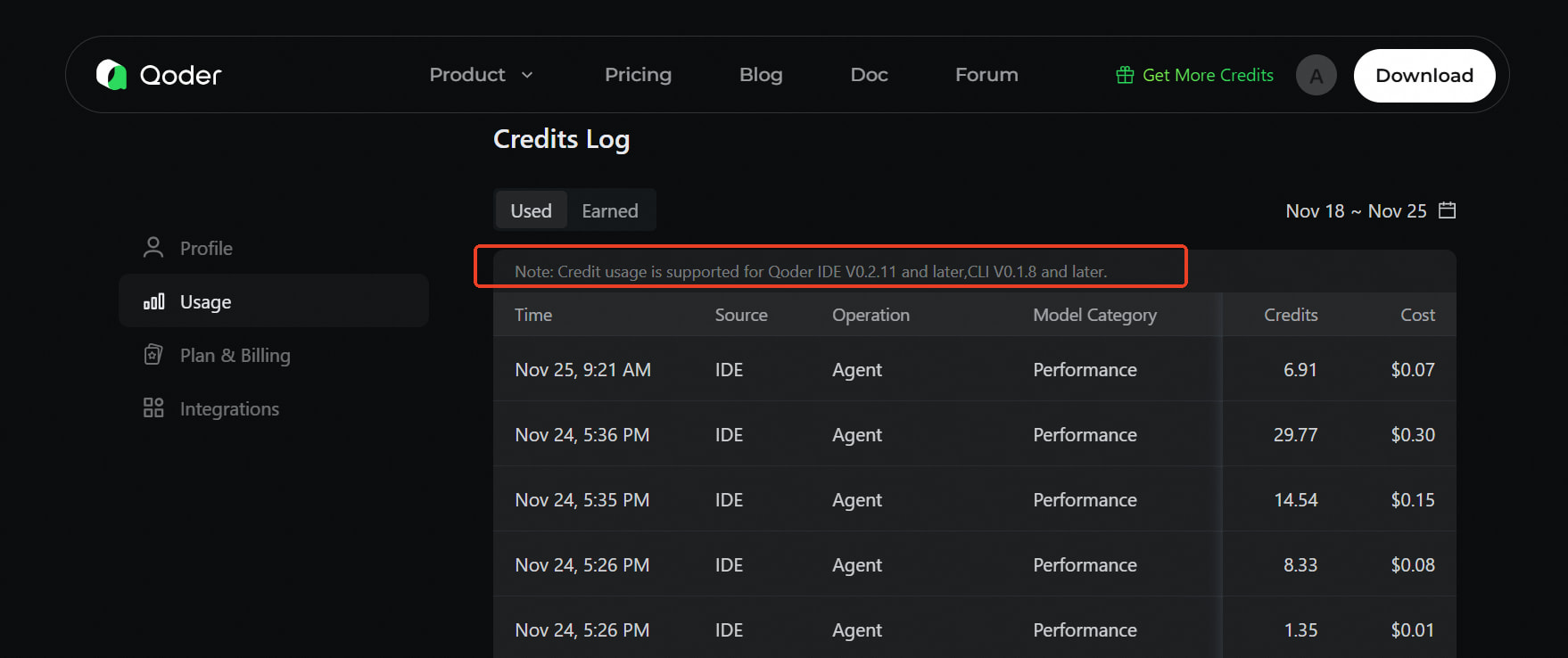The image size is (1568, 658).
Task: Open the Doc link
Action: [869, 75]
